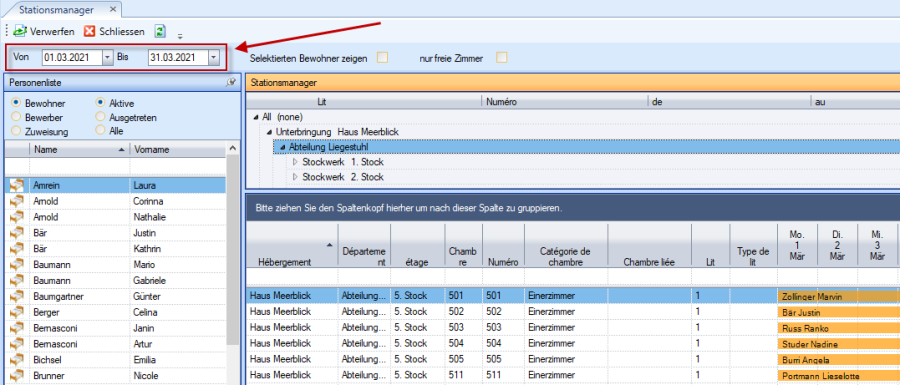Toggle the Personenliste panel pin icon
The width and height of the screenshot is (900, 385).
point(231,83)
